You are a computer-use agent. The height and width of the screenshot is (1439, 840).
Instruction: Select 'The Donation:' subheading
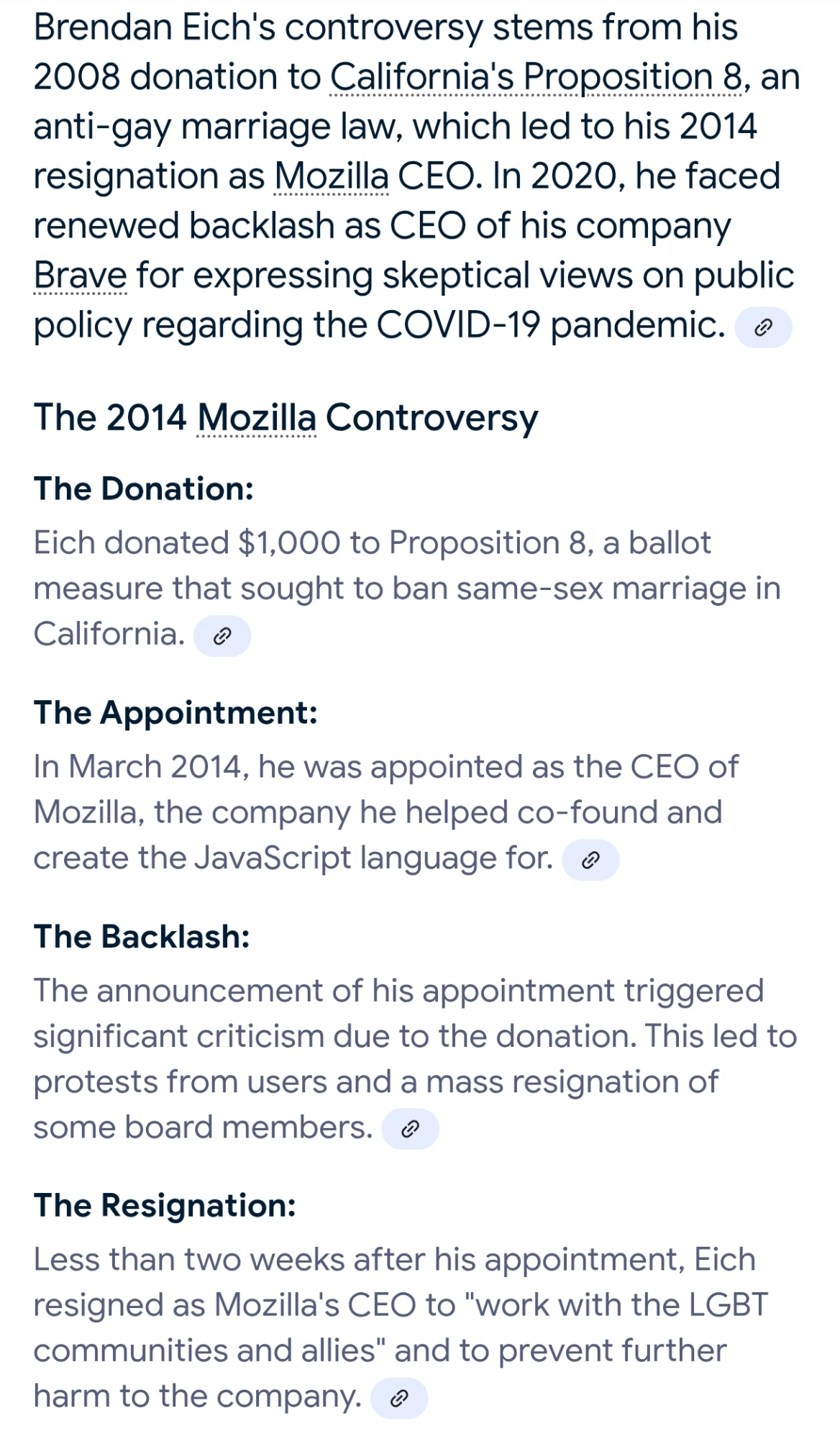click(144, 489)
